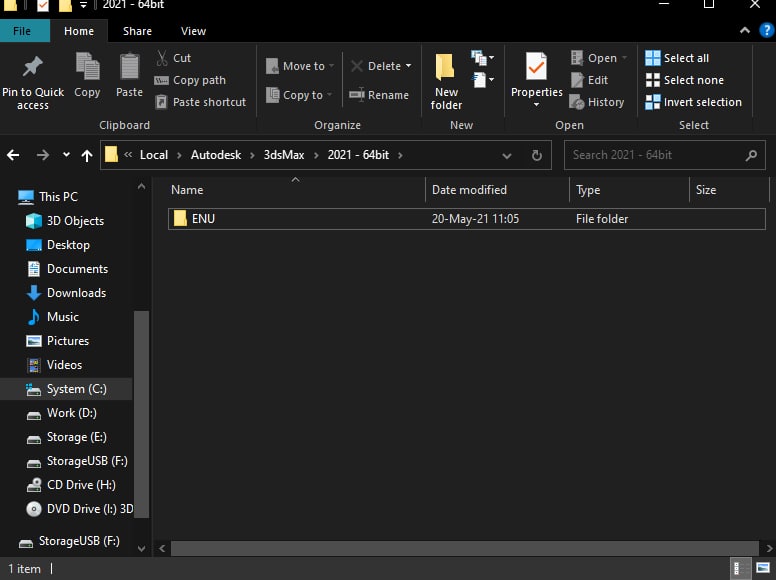The image size is (776, 580).
Task: Click the Copy ribbon icon
Action: tap(87, 67)
